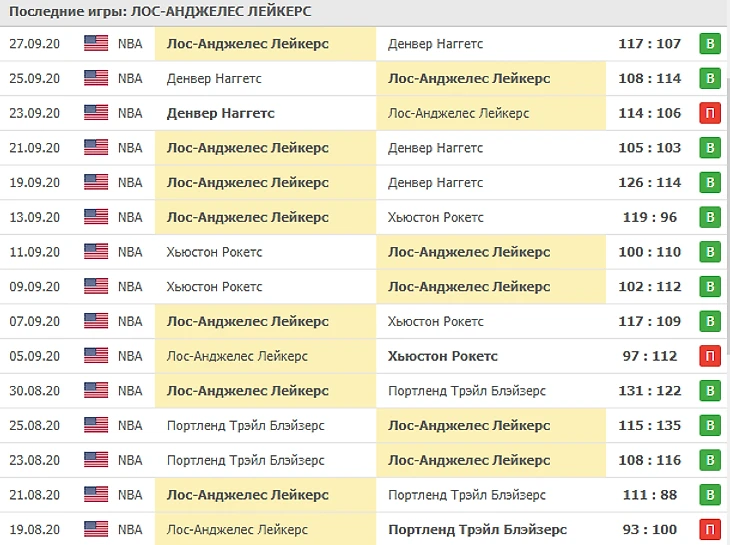Image resolution: width=730 pixels, height=545 pixels.
Task: Click the date 30.08.20
Action: coord(34,390)
